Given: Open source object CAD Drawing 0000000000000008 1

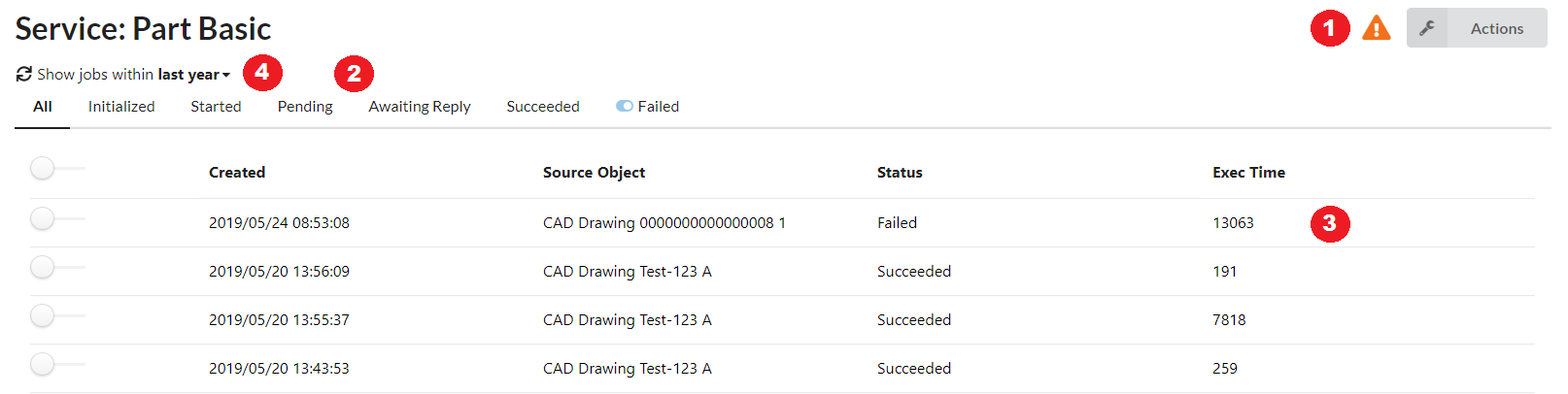Looking at the screenshot, I should (x=665, y=223).
